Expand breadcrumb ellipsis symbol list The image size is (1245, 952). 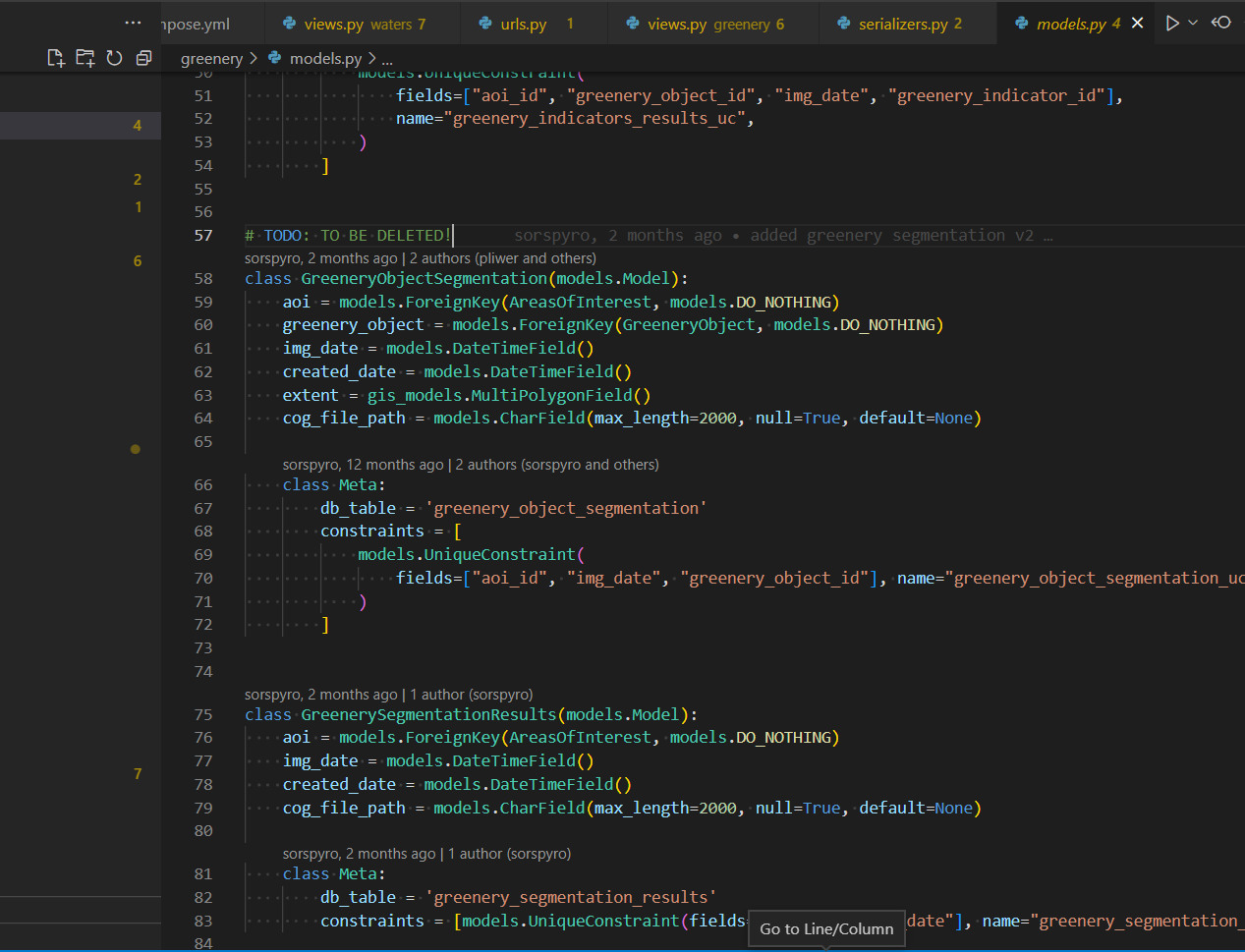(x=387, y=59)
